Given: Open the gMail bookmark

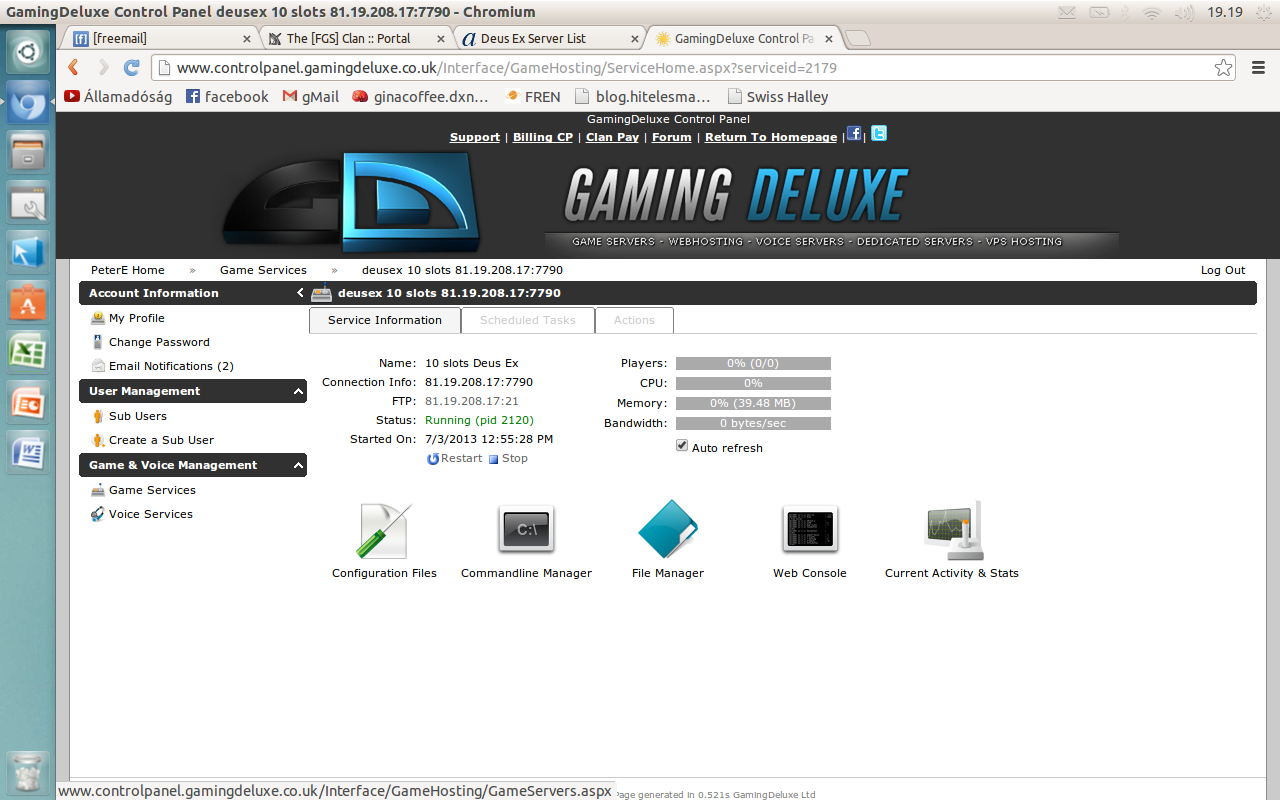Looking at the screenshot, I should point(311,97).
